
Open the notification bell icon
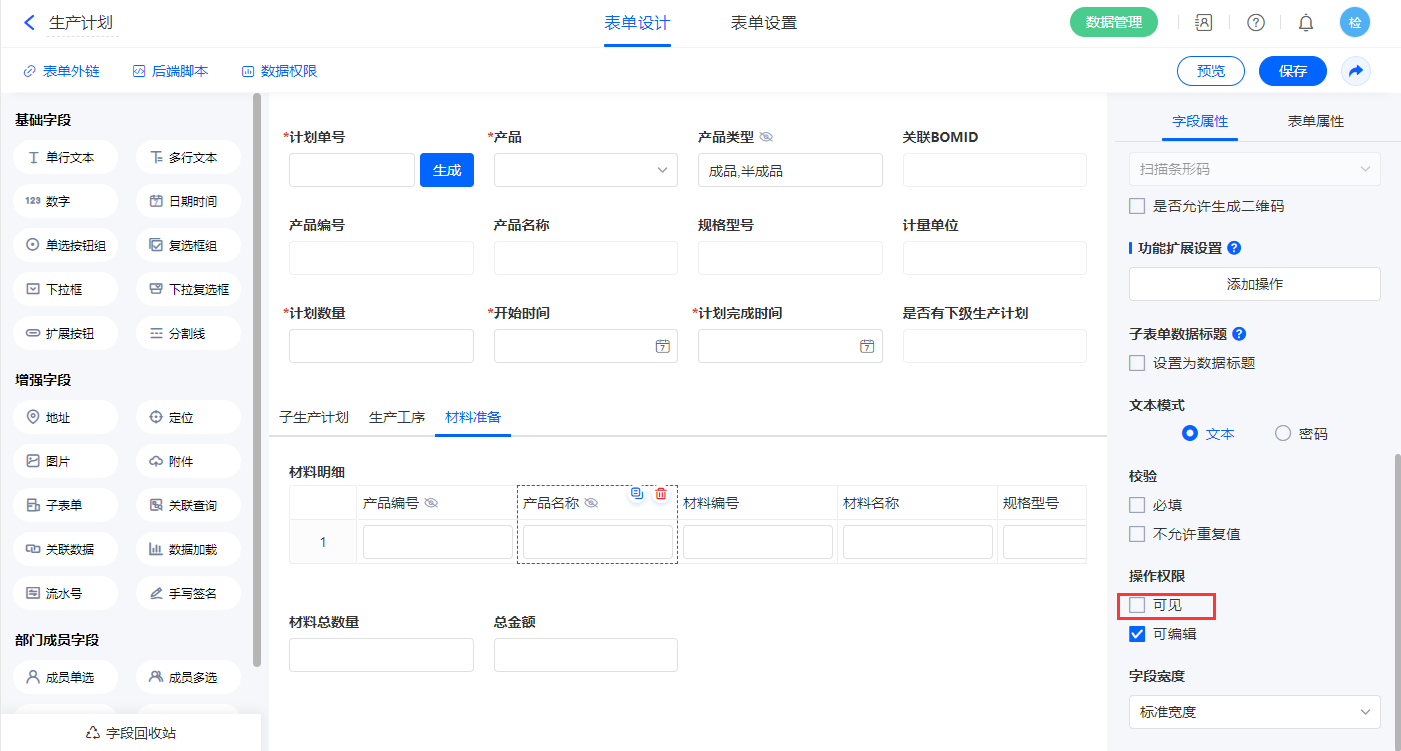(x=1306, y=23)
